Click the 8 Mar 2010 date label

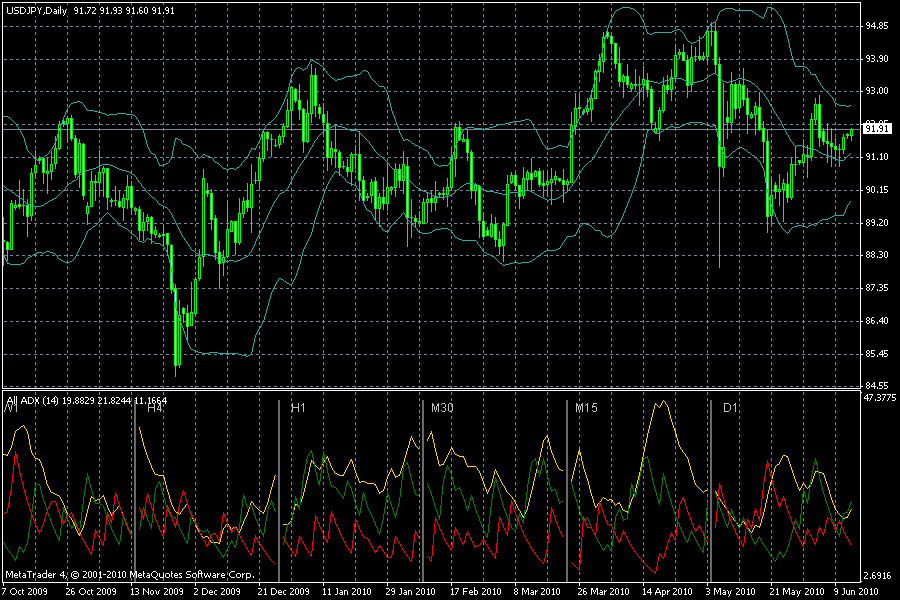537,591
